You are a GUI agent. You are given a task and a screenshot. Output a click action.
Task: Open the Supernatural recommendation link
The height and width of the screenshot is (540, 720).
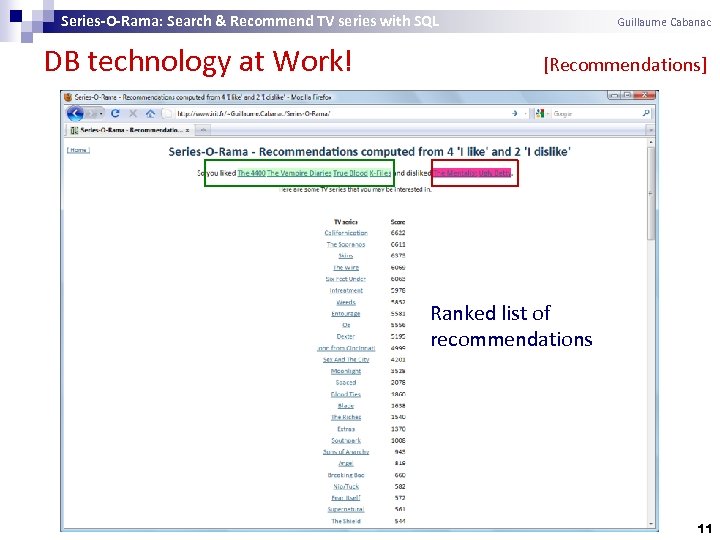[346, 510]
